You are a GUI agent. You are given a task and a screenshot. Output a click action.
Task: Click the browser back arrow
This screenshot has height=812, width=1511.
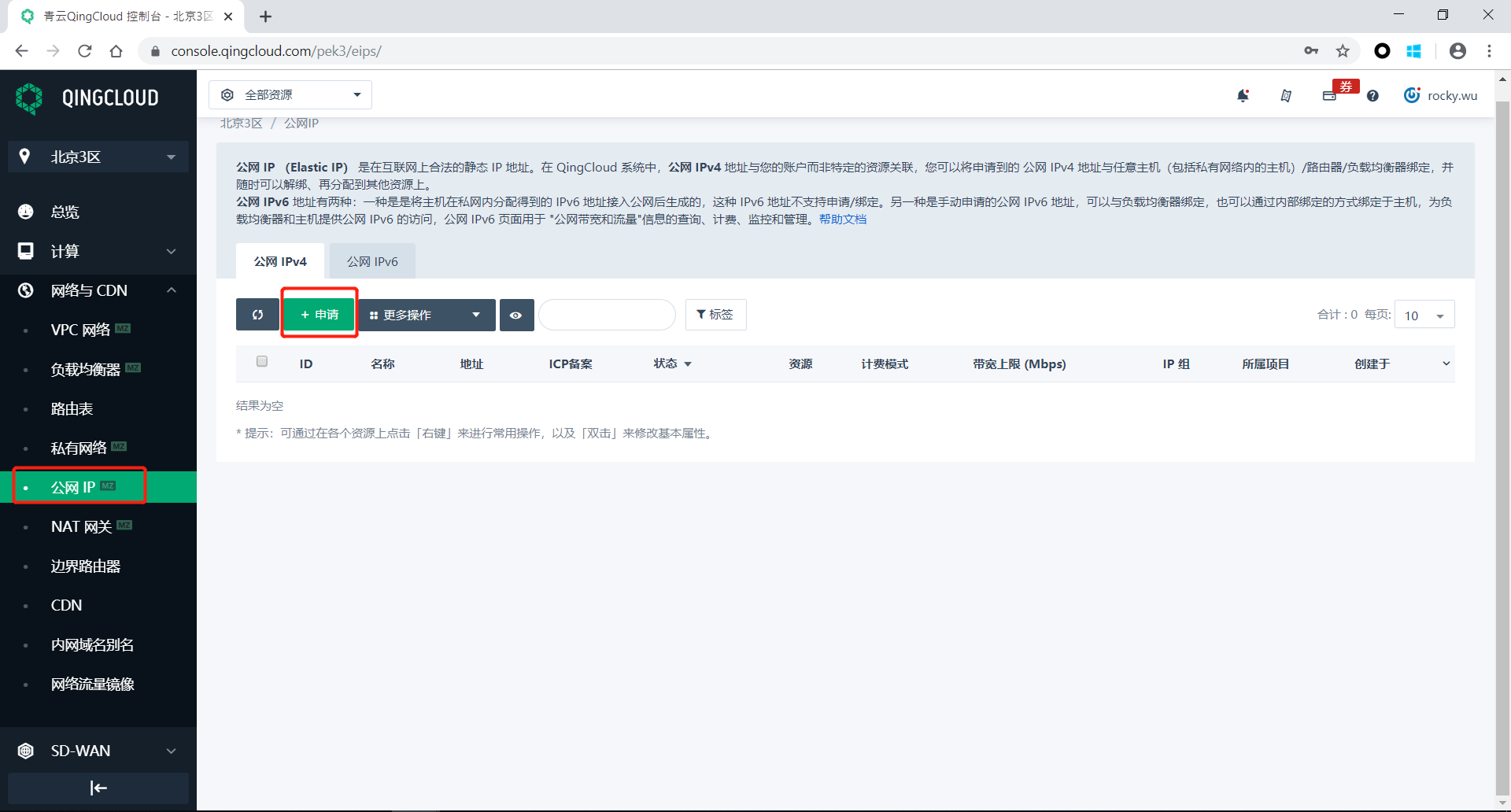(21, 51)
